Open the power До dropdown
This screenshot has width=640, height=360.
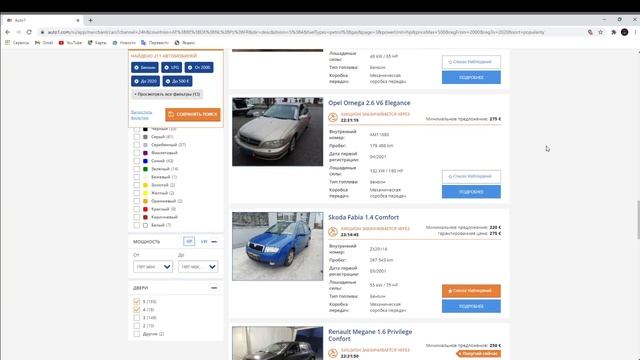coord(198,267)
